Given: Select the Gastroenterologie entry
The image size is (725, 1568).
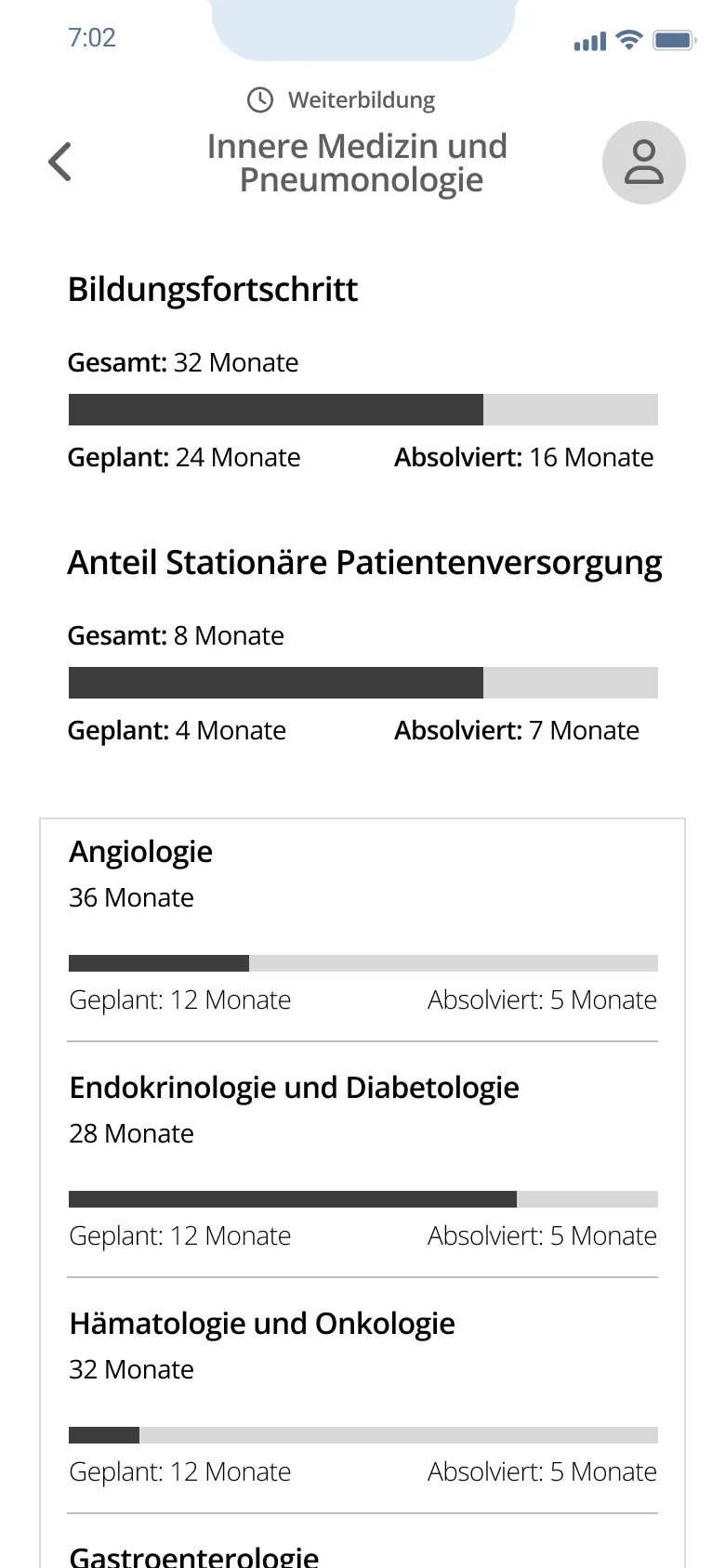Looking at the screenshot, I should tap(194, 1555).
